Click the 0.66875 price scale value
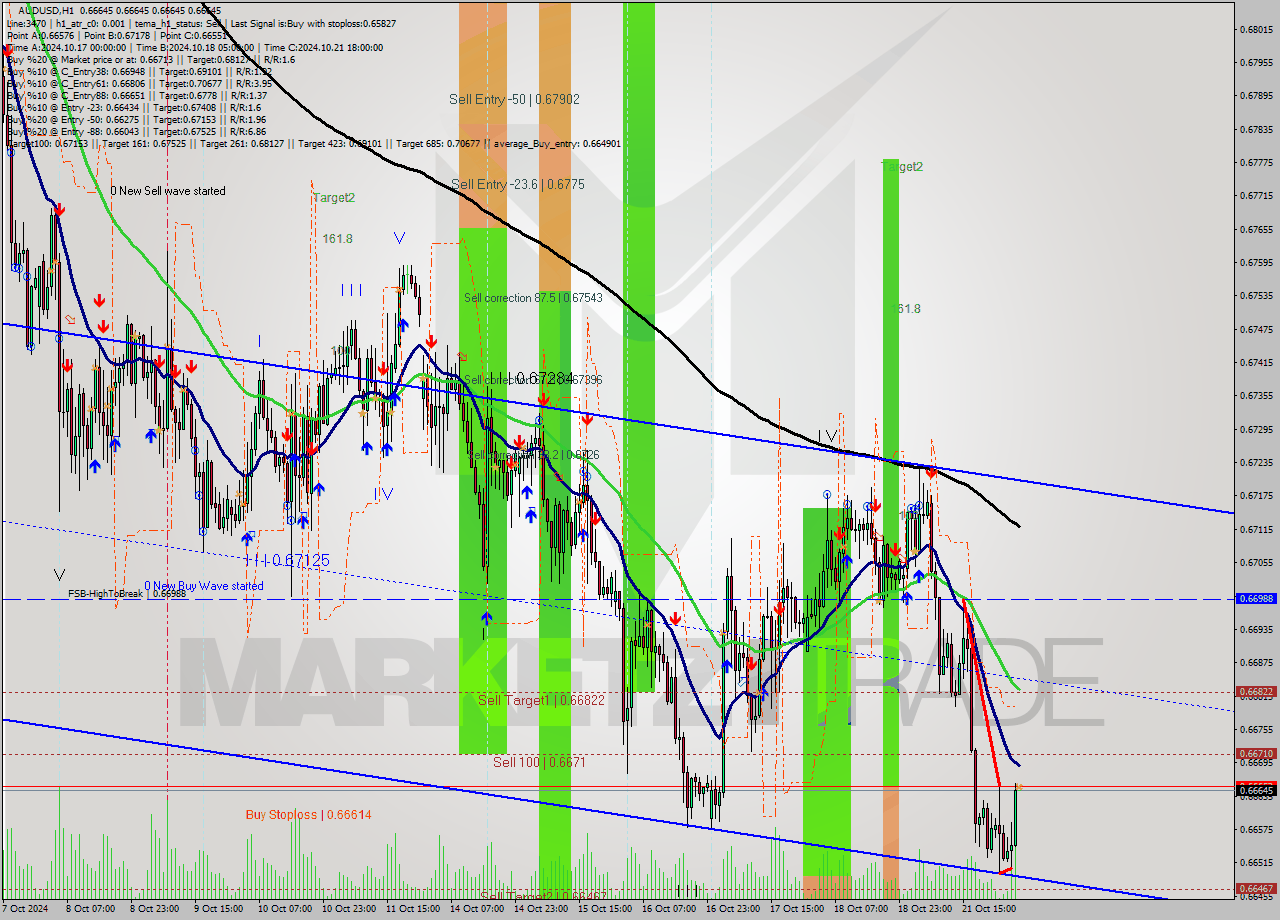Image resolution: width=1280 pixels, height=920 pixels. pos(1257,662)
